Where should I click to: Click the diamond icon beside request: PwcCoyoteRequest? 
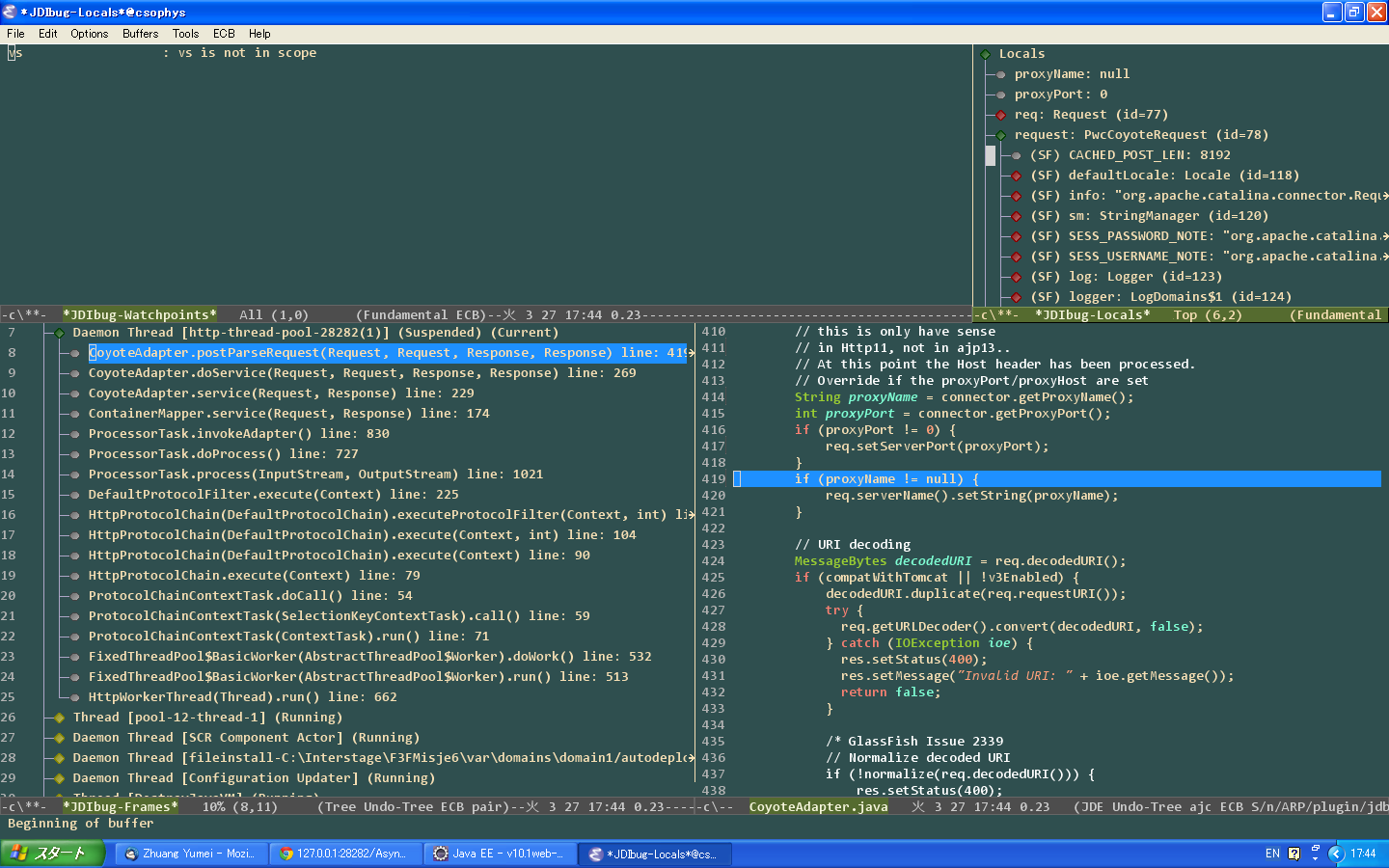click(1001, 135)
